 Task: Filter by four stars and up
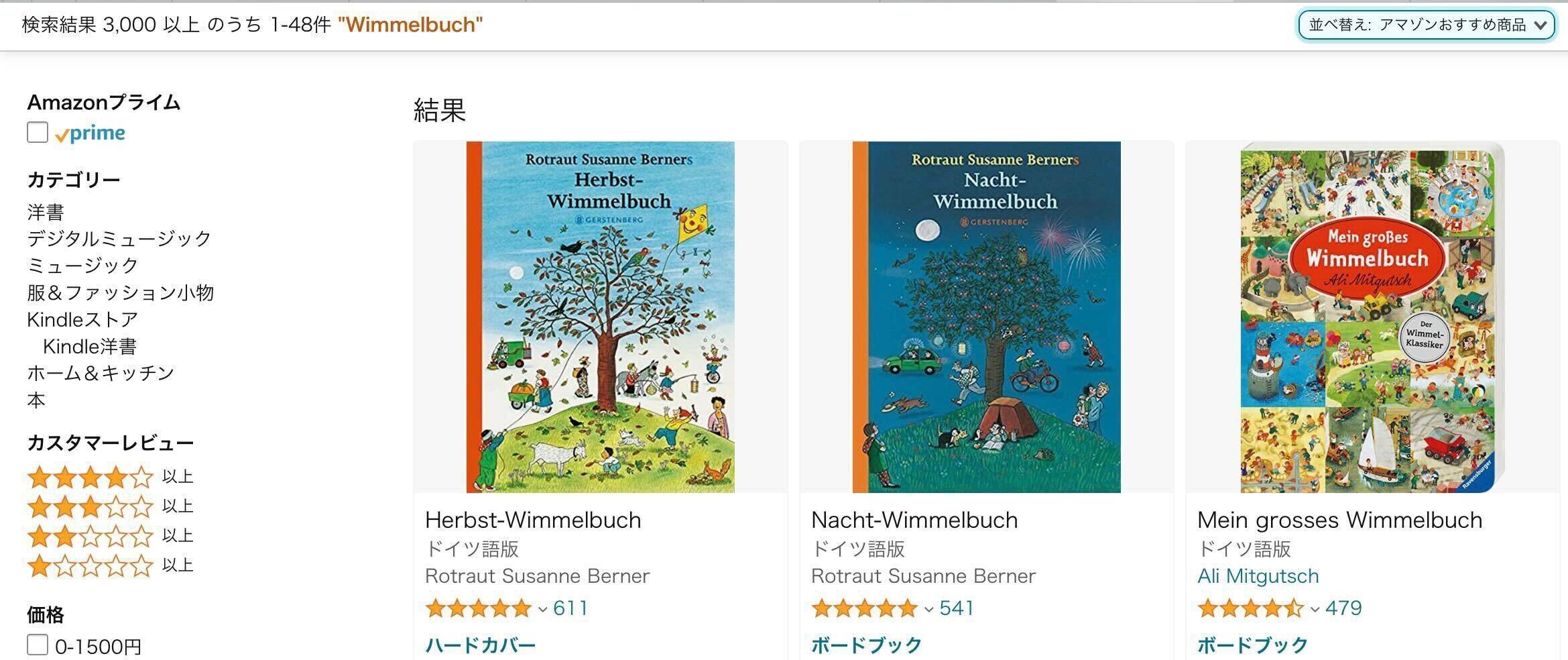click(91, 478)
